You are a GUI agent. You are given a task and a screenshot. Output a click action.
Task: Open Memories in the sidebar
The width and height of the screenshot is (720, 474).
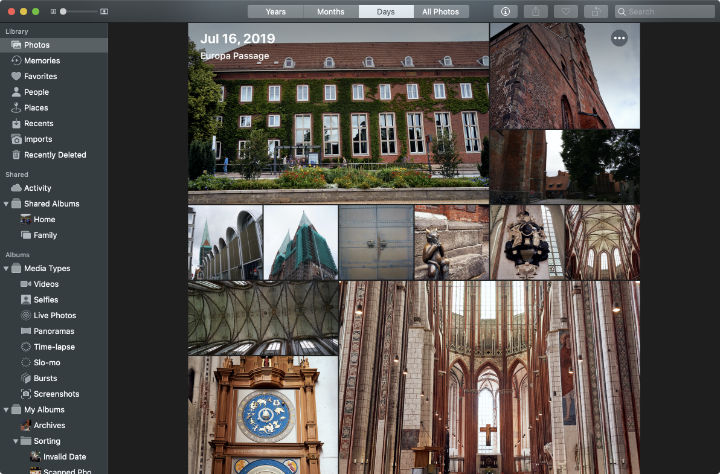(x=41, y=61)
